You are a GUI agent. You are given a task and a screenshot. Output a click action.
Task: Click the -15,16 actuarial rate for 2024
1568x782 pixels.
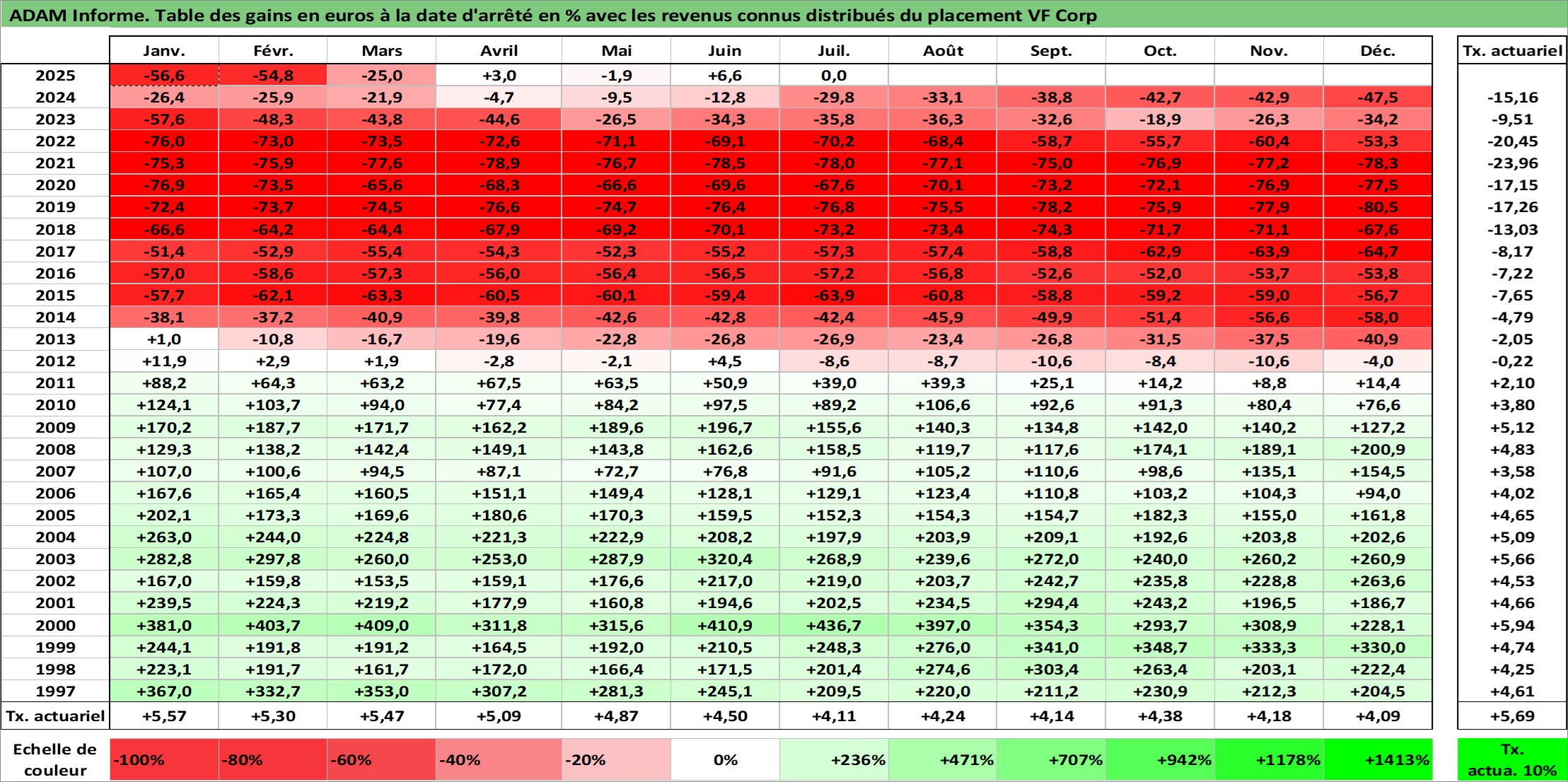[x=1512, y=97]
